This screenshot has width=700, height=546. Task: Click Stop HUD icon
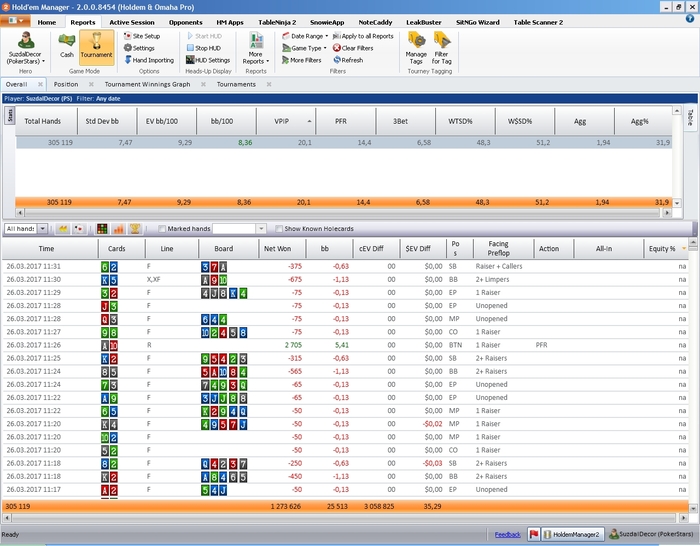pyautogui.click(x=190, y=48)
